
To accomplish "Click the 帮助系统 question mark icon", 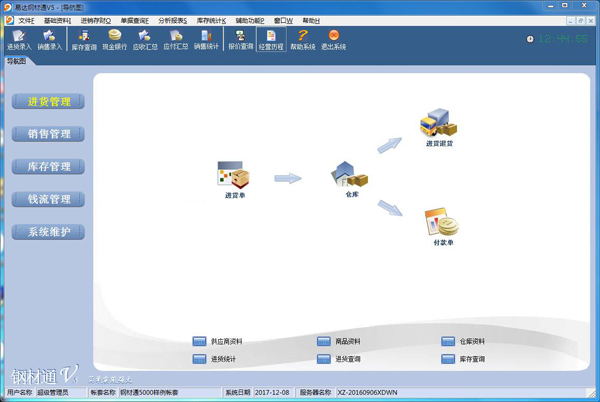I will pyautogui.click(x=302, y=39).
